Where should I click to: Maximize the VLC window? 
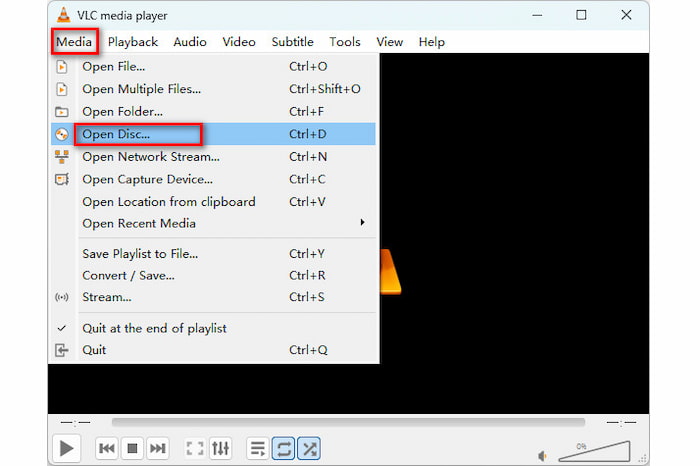pos(581,15)
